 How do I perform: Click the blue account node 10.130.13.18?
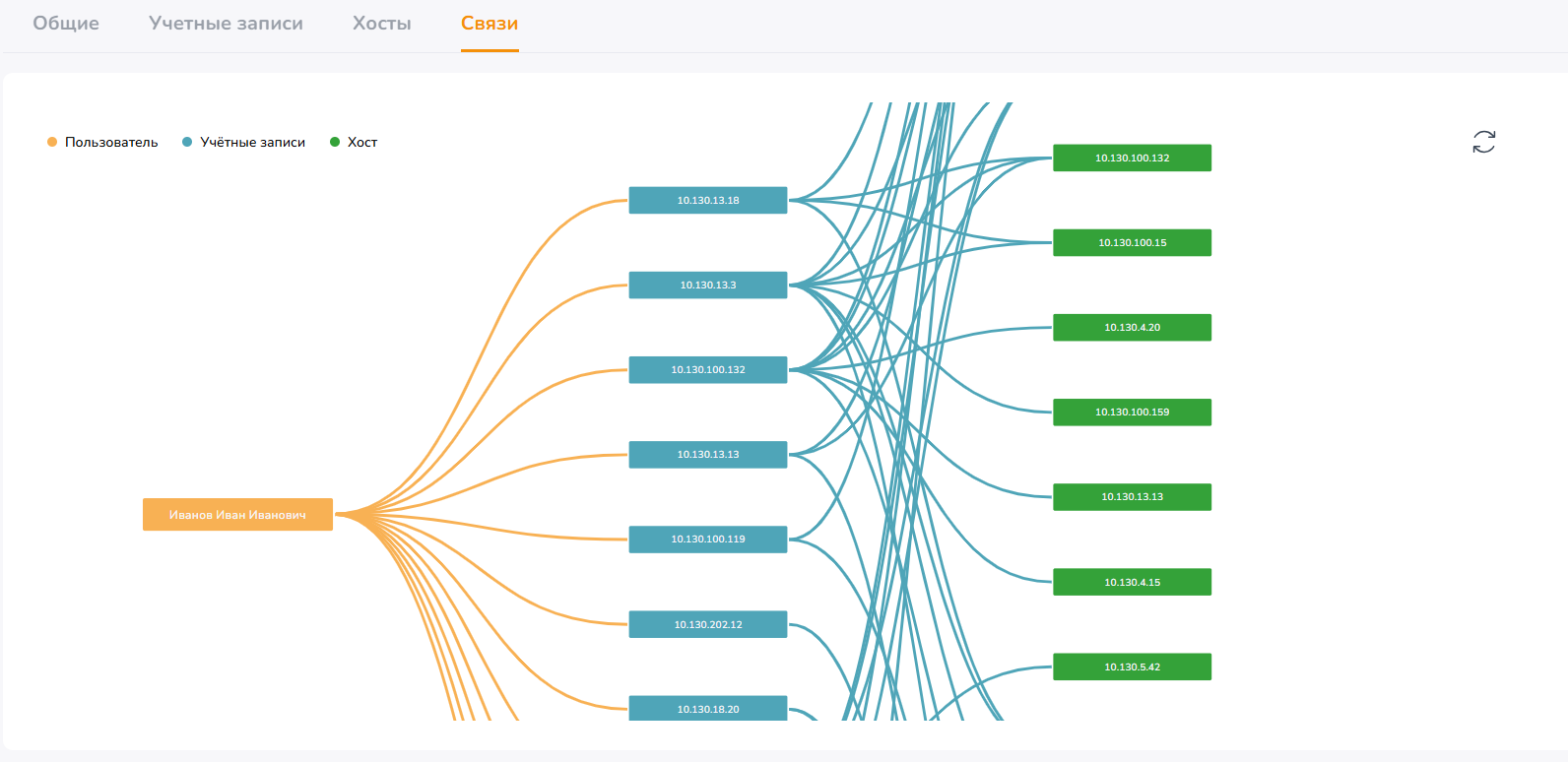(x=708, y=200)
